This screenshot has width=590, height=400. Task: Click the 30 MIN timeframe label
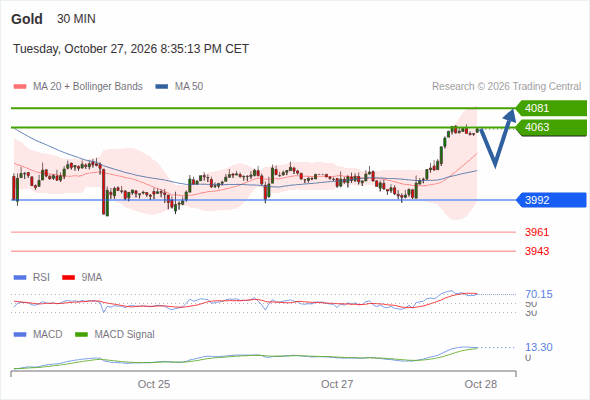point(76,19)
